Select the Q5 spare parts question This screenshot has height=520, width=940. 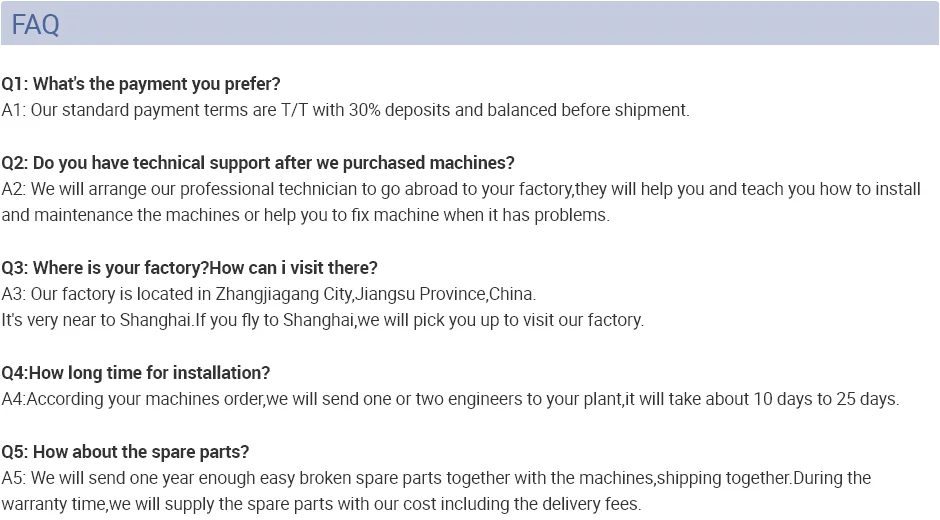point(125,452)
